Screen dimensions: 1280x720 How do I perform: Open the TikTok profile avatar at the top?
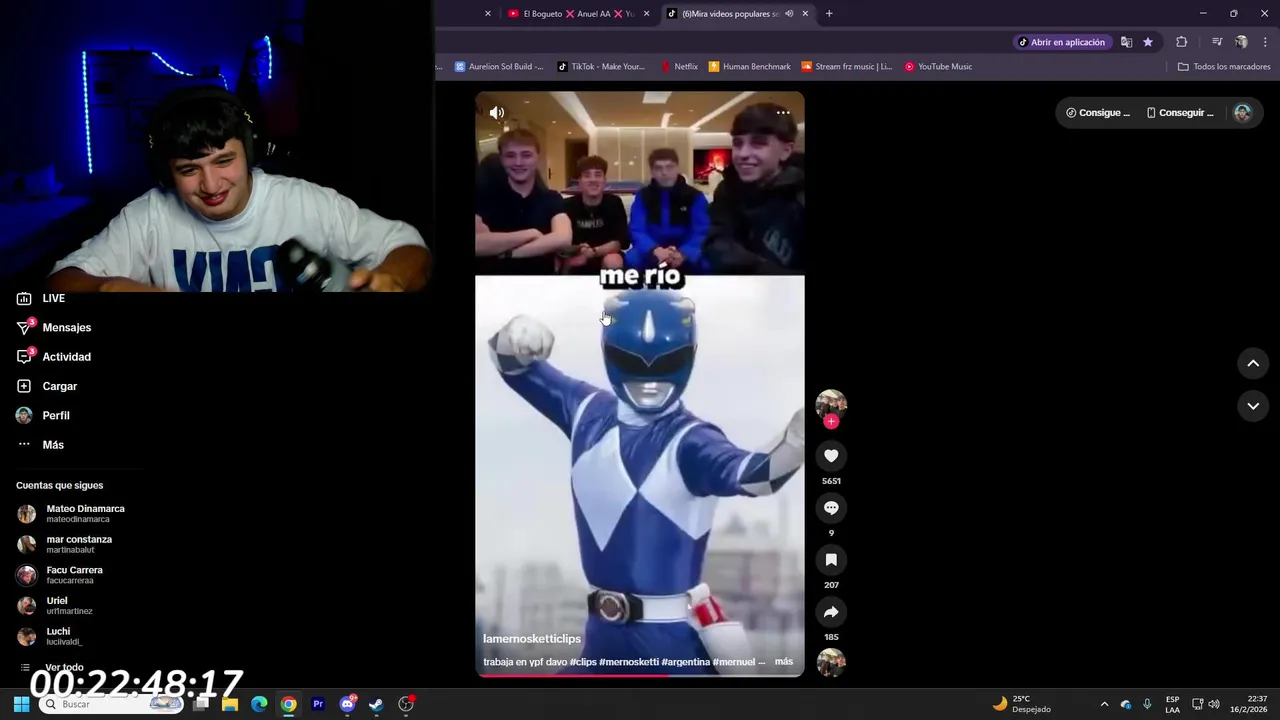point(1242,113)
